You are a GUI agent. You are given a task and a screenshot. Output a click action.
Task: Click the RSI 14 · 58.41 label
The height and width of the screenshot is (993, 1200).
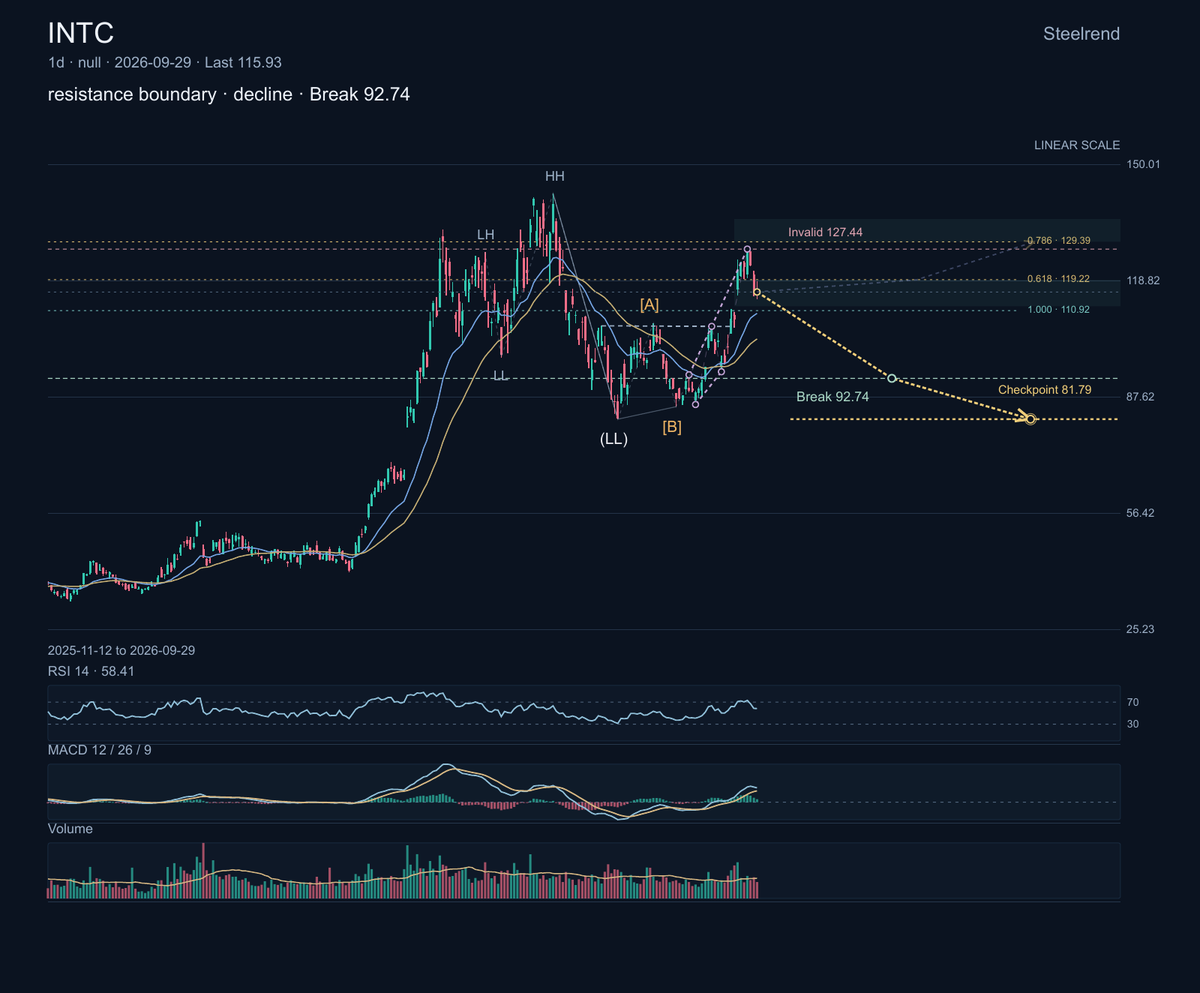(91, 671)
